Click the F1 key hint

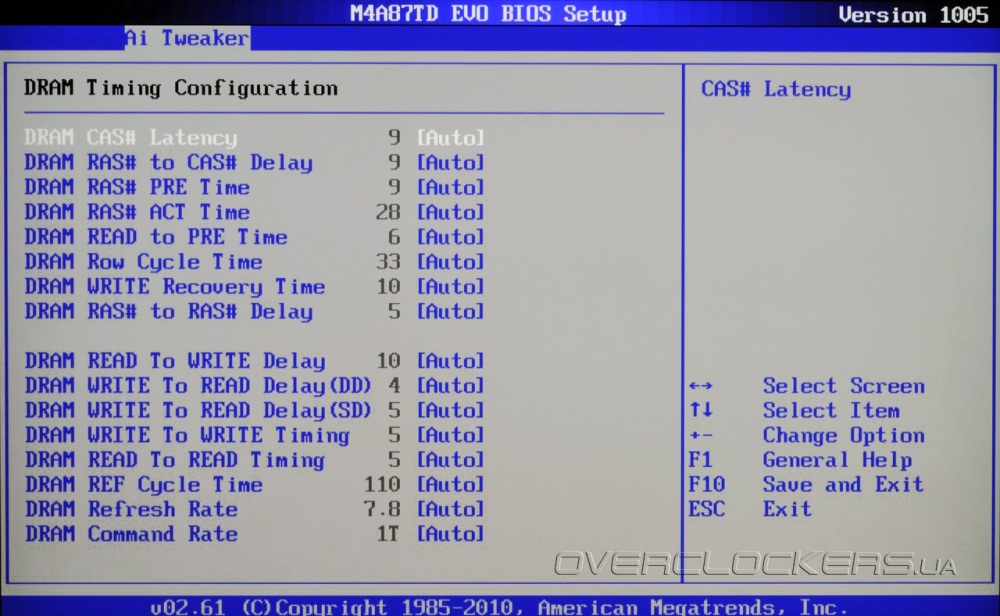[700, 460]
